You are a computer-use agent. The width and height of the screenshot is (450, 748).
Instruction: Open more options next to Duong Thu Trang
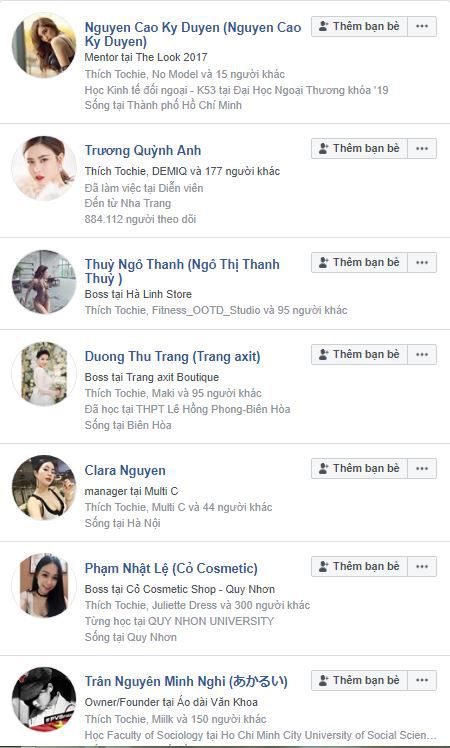[422, 354]
